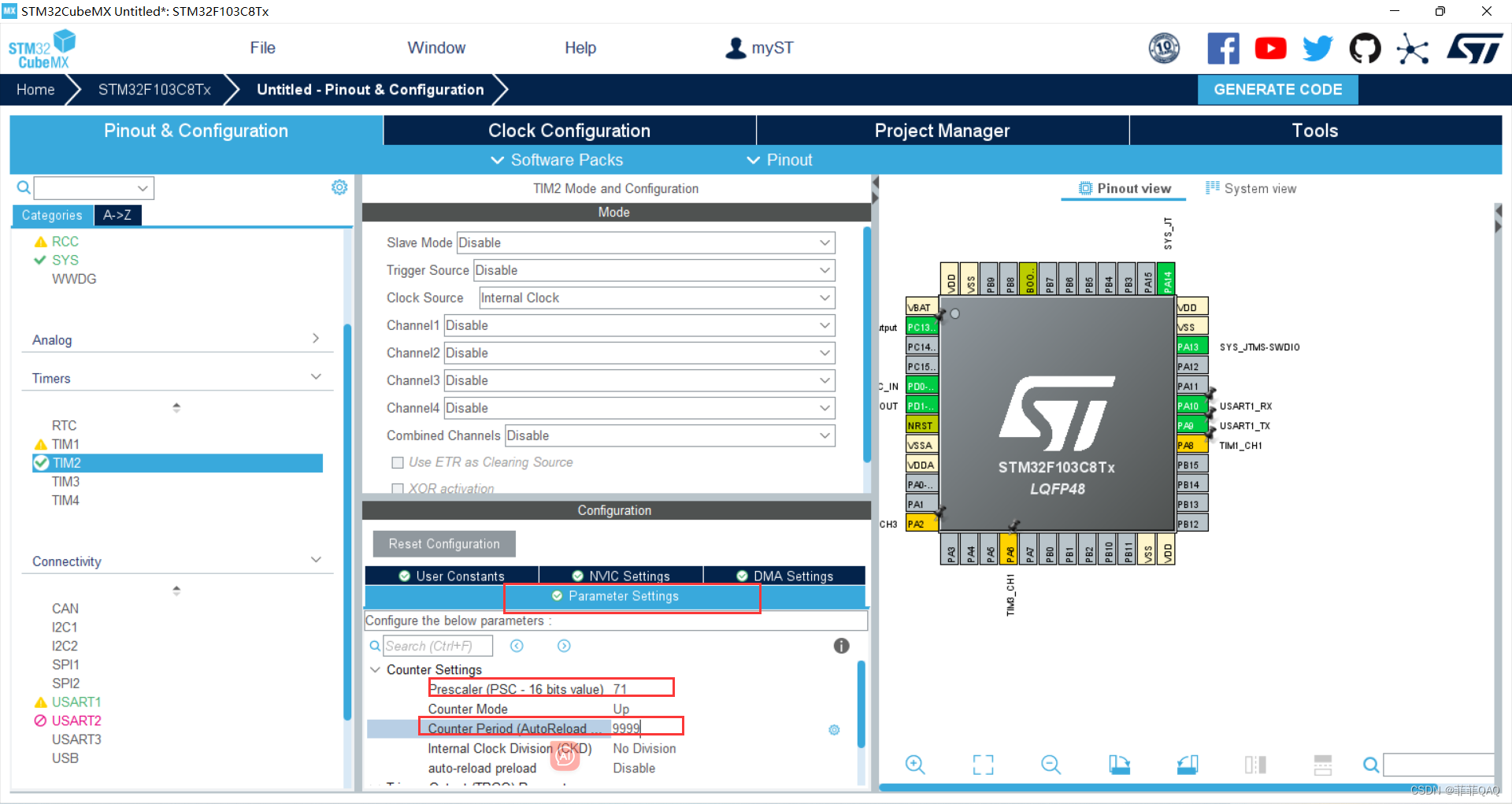Click the STM32CubeMX logo
This screenshot has width=1512, height=804.
pos(42,49)
